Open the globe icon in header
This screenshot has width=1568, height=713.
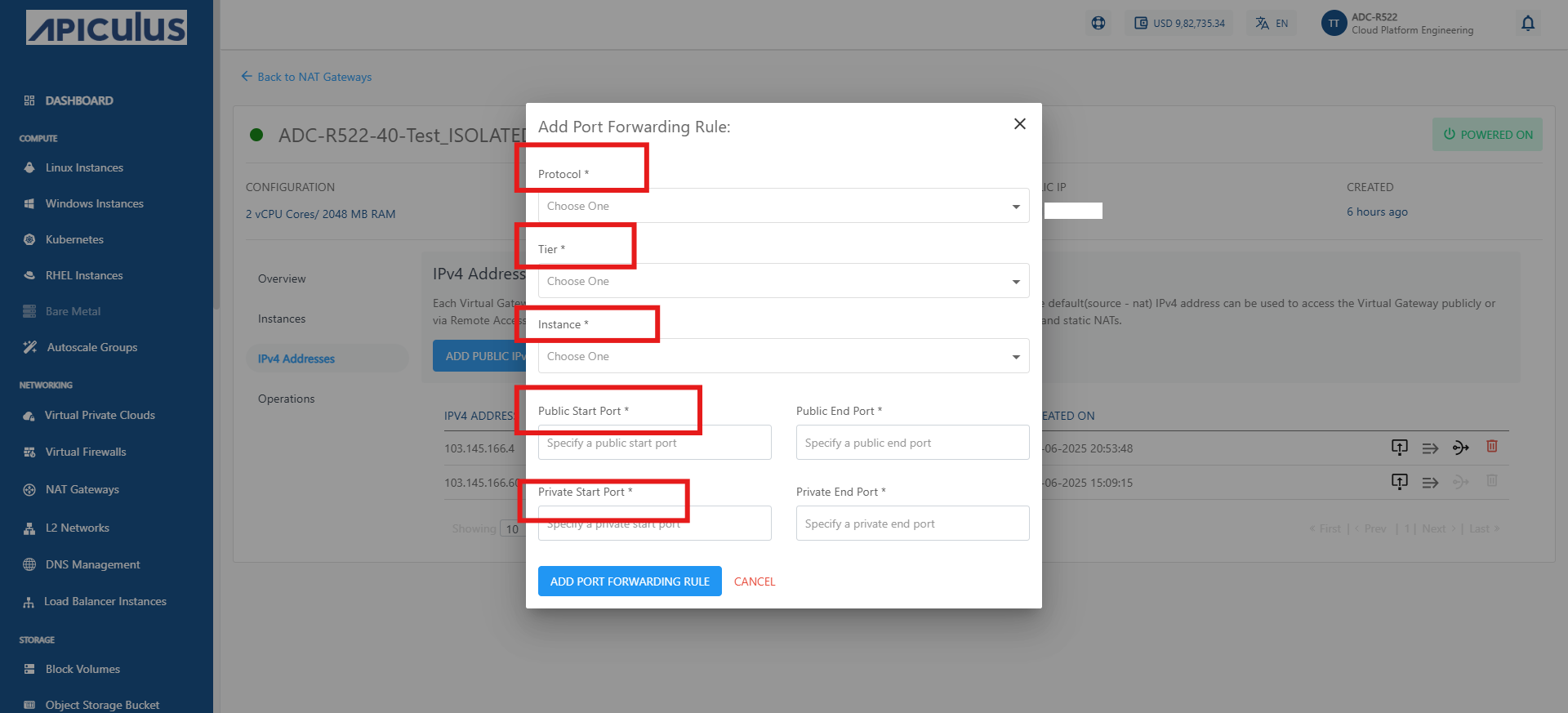(x=1098, y=23)
